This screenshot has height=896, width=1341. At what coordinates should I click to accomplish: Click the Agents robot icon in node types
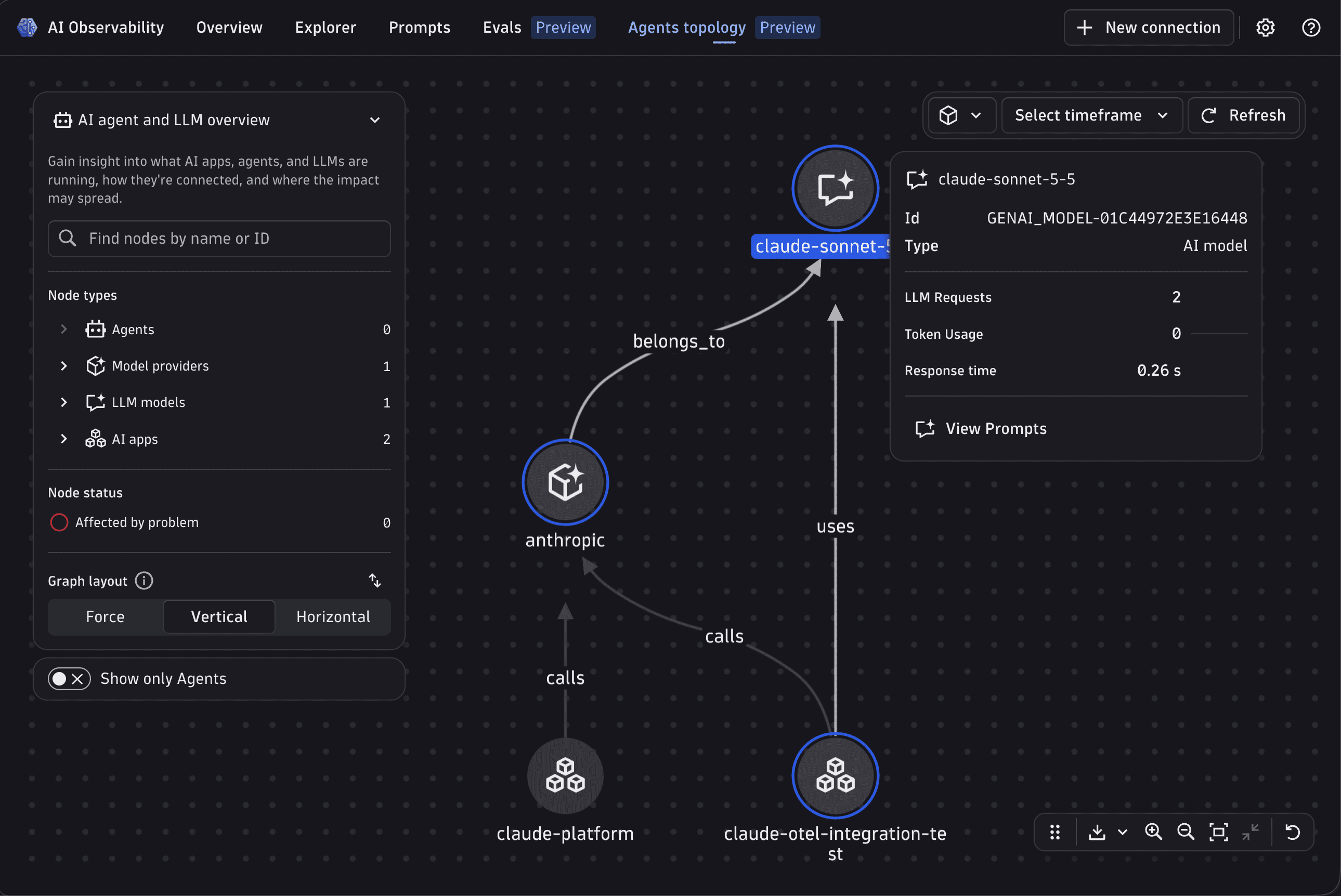[x=96, y=330]
